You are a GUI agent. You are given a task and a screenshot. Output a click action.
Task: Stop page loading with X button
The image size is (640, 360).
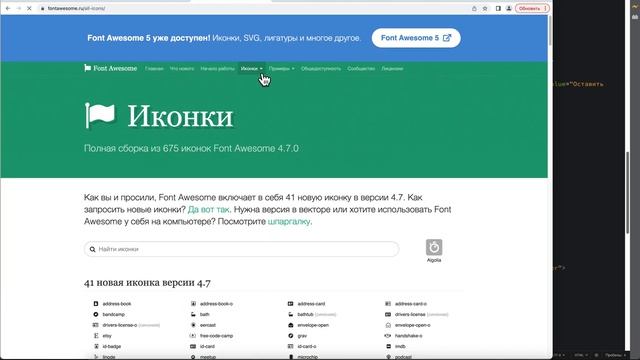[x=29, y=8]
